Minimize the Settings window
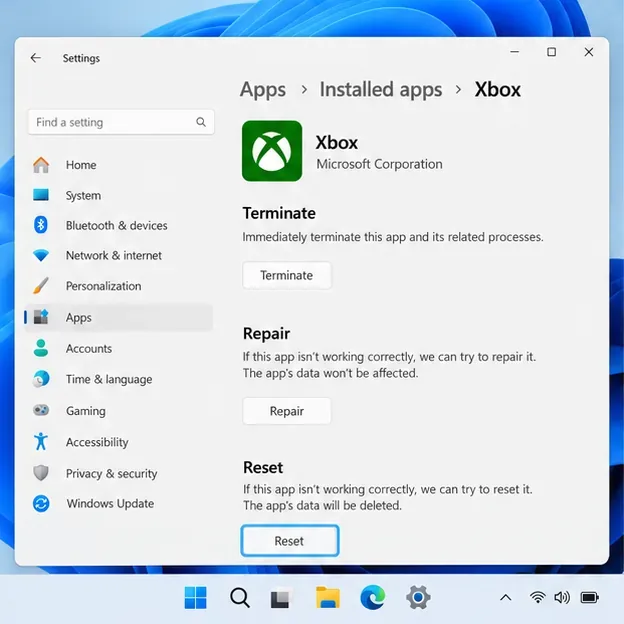The image size is (624, 624). tap(515, 52)
